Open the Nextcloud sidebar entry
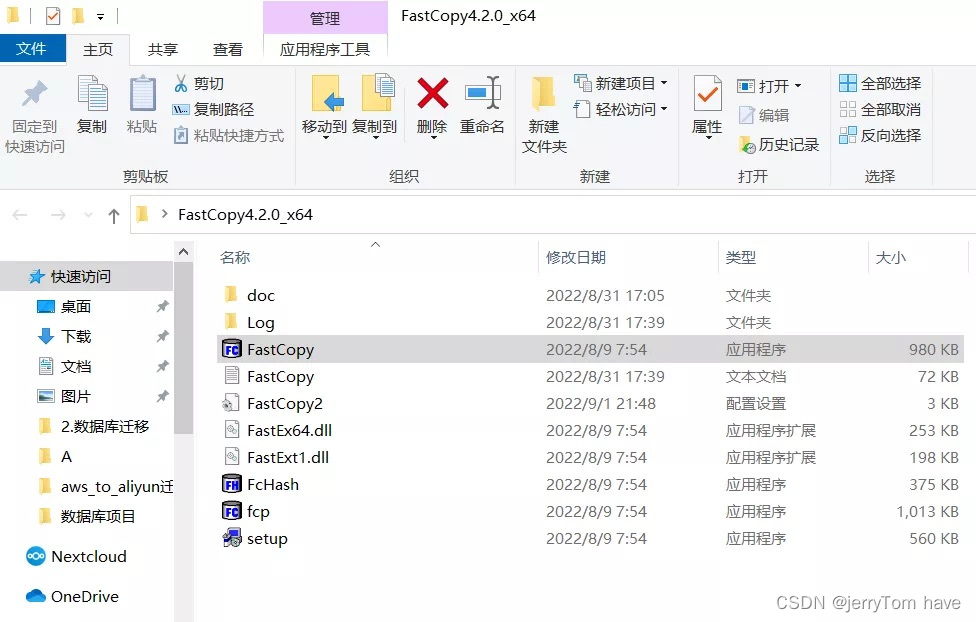 [76, 556]
